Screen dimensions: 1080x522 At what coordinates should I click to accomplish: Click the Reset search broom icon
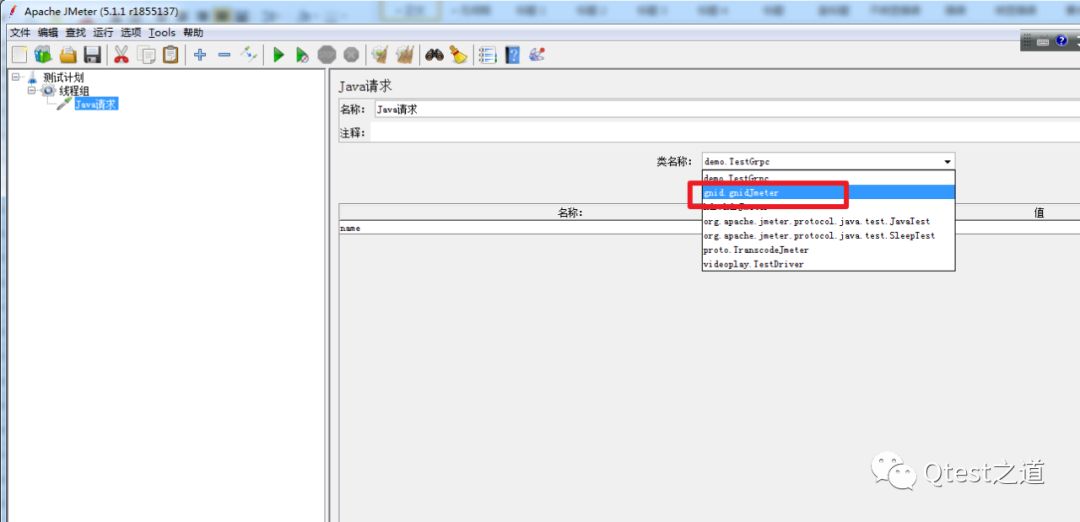point(458,54)
